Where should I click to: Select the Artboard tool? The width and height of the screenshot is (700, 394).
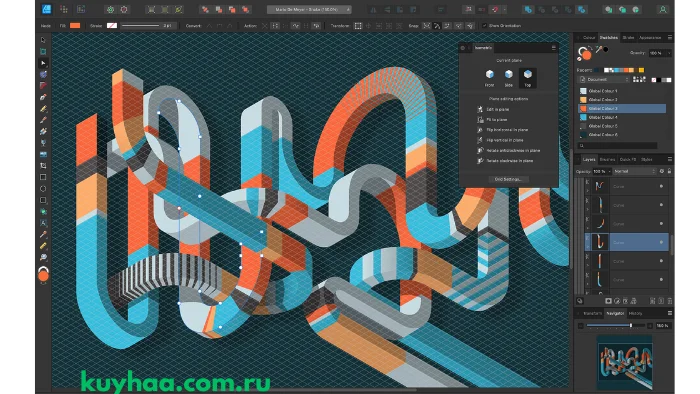43,51
